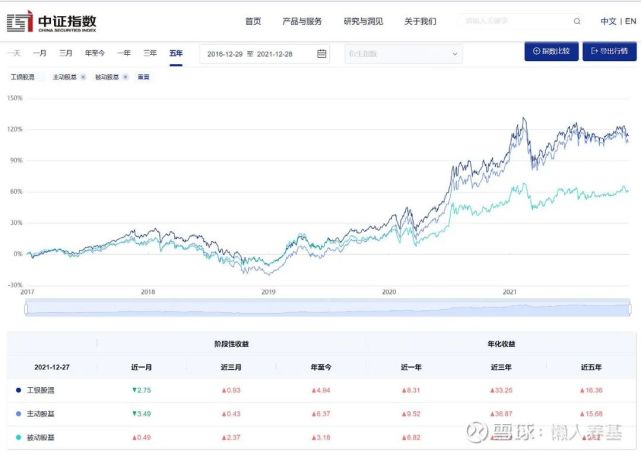This screenshot has width=641, height=452.
Task: Click the 近三月 column header
Action: (231, 367)
